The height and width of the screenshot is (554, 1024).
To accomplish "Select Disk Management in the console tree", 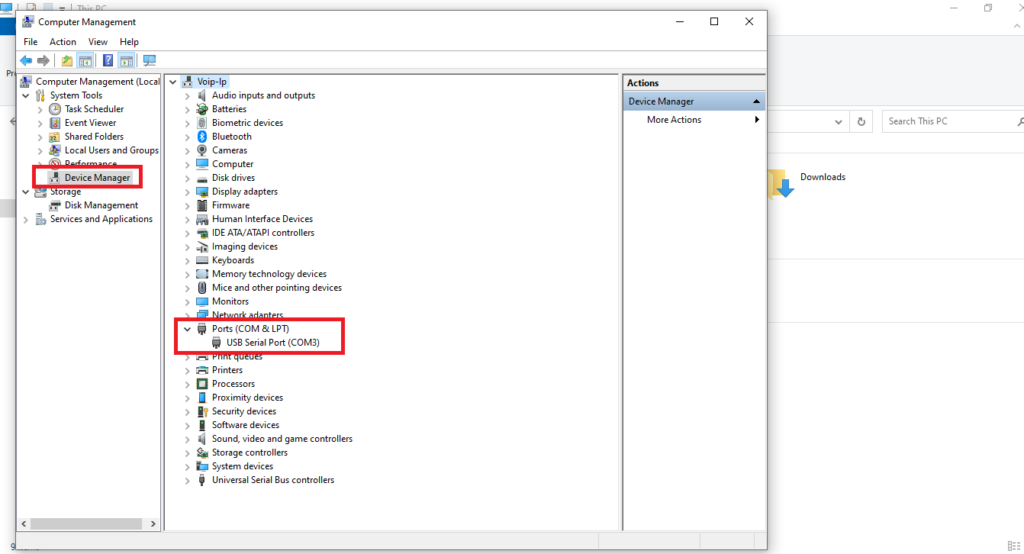I will [101, 205].
